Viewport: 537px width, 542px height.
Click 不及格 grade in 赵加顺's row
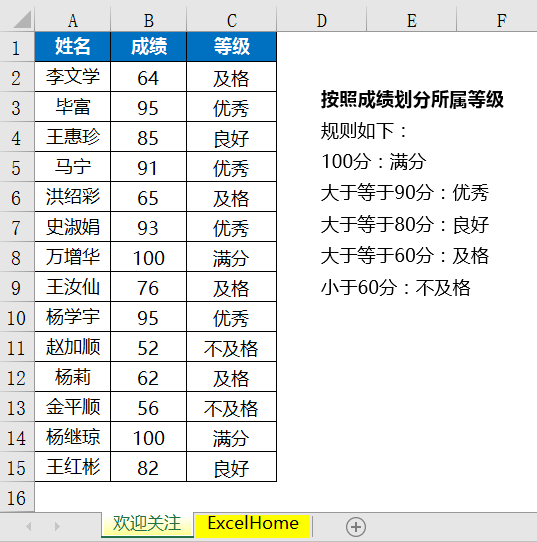pyautogui.click(x=232, y=347)
